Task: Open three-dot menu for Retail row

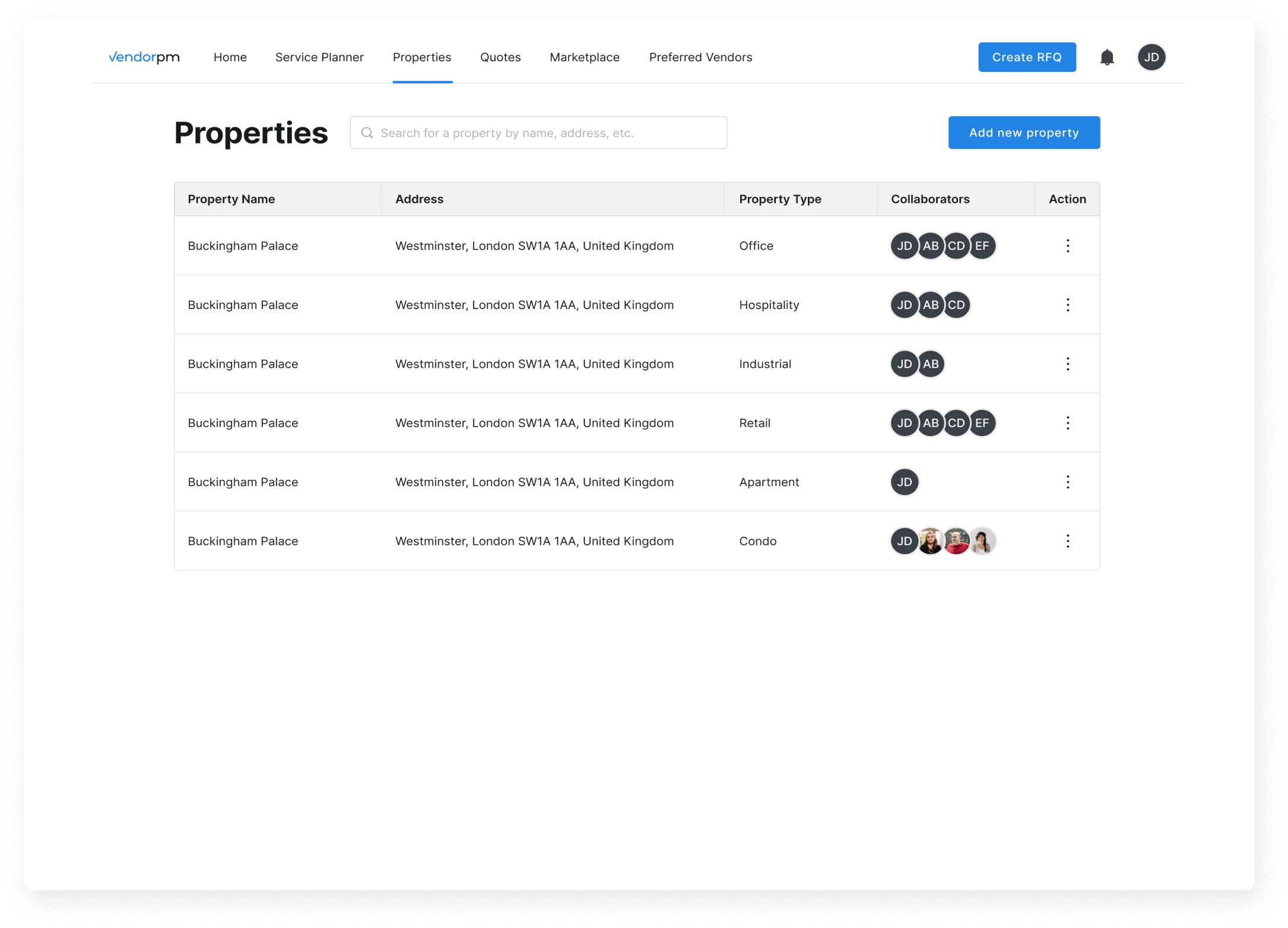Action: click(x=1067, y=423)
